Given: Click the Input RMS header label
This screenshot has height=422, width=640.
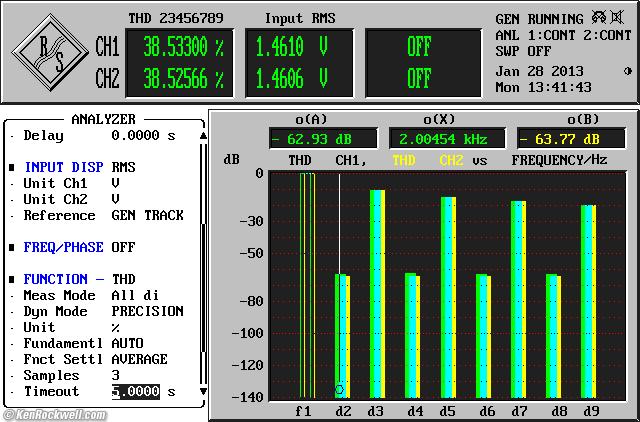Looking at the screenshot, I should point(300,18).
